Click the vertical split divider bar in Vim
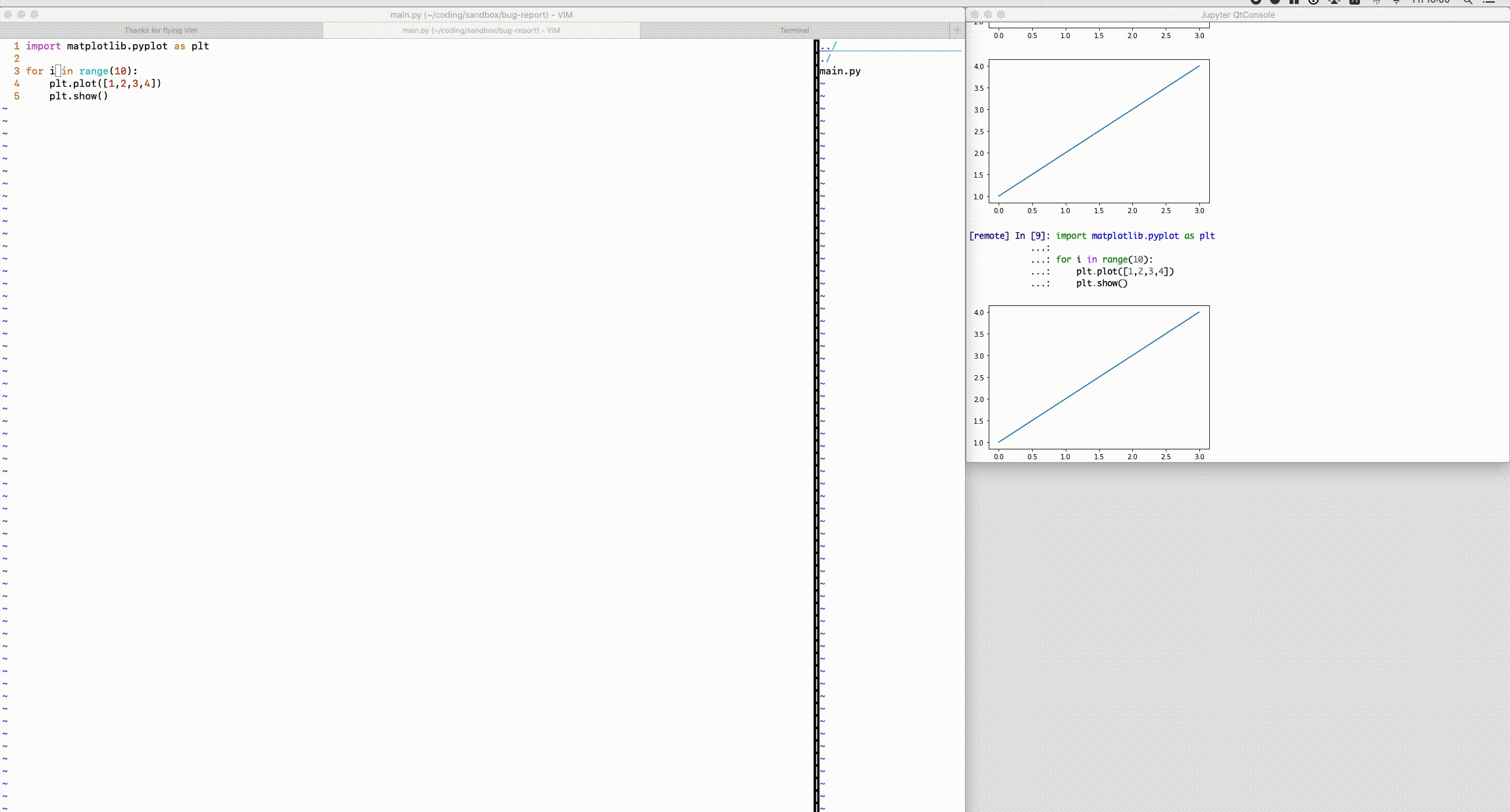The width and height of the screenshot is (1510, 812). (x=816, y=421)
